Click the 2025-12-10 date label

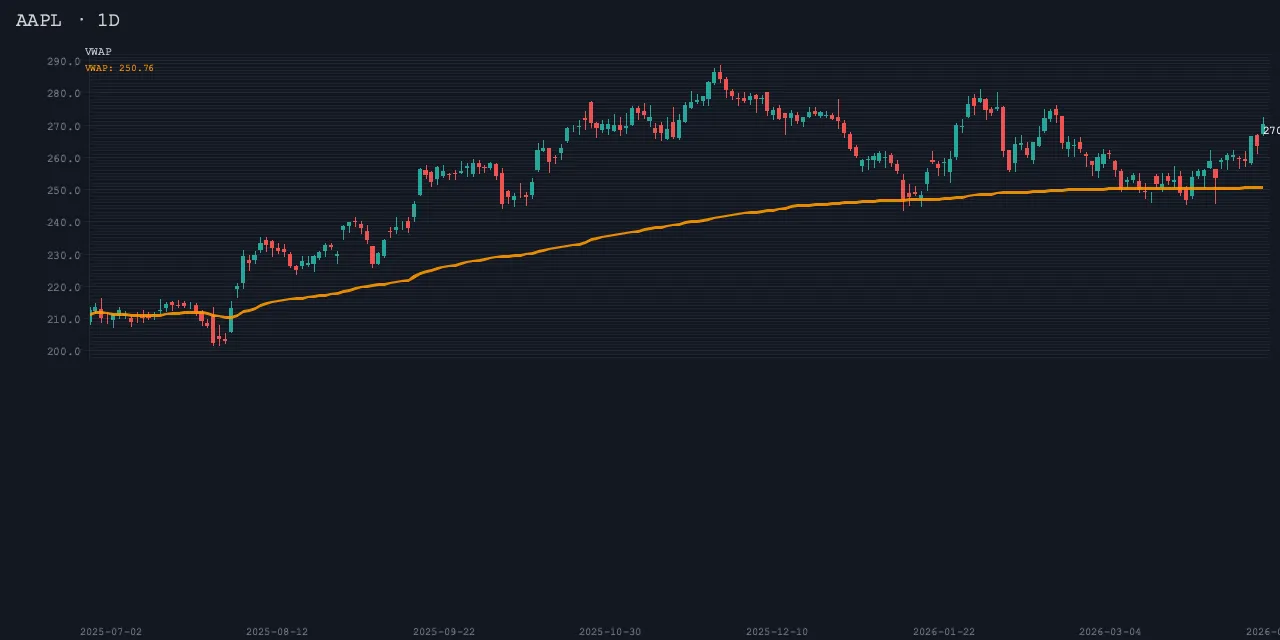[777, 632]
